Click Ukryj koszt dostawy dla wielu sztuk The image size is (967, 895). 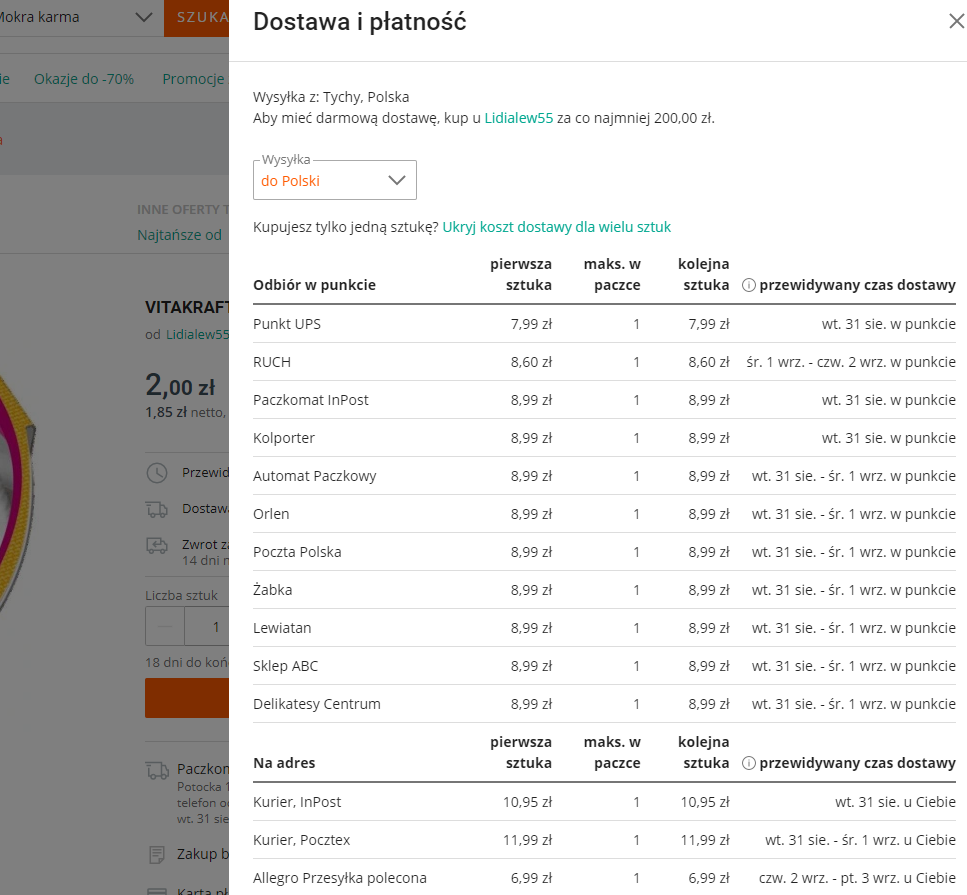[x=556, y=227]
